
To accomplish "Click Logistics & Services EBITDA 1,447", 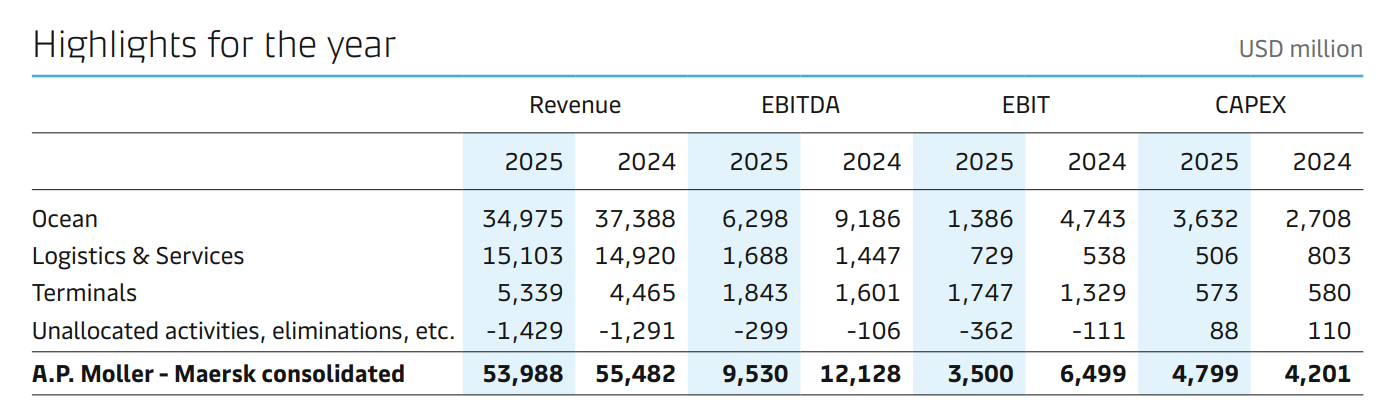I will coord(867,256).
